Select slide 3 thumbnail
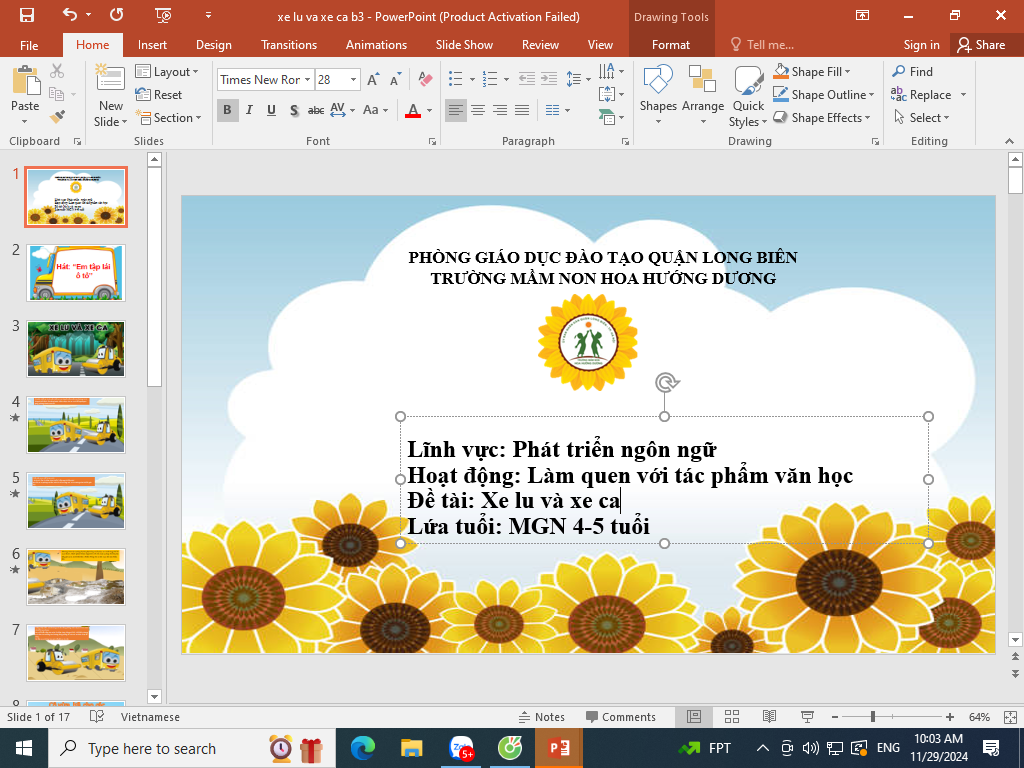 [x=76, y=348]
